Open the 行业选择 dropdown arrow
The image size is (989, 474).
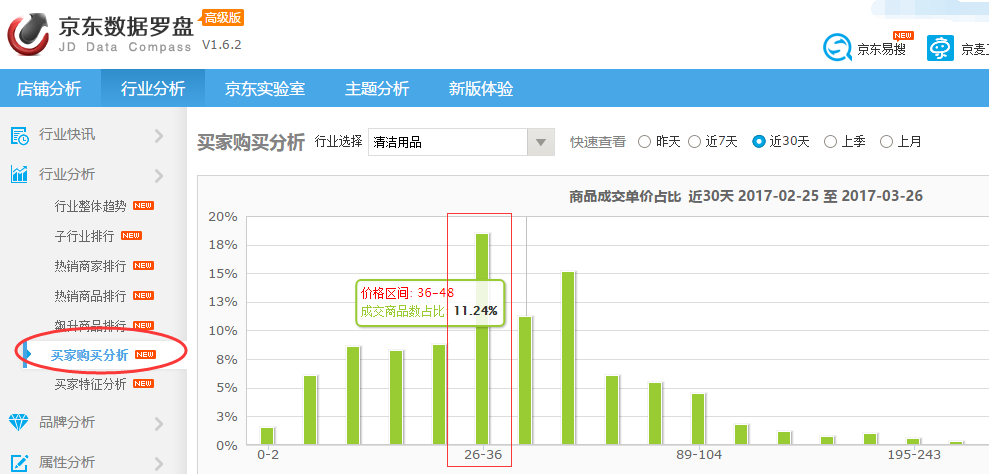541,142
